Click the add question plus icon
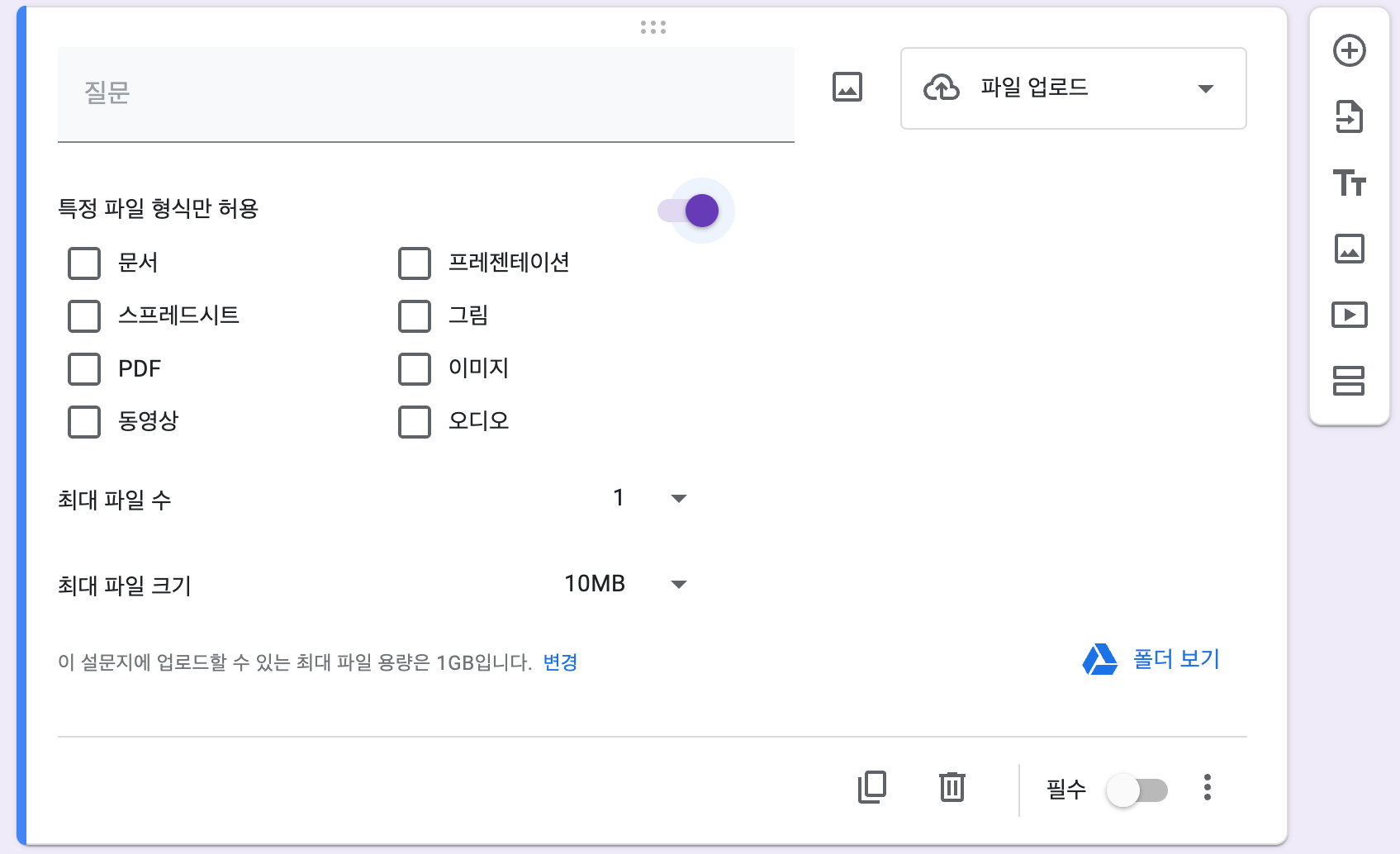This screenshot has height=854, width=1400. (1349, 50)
